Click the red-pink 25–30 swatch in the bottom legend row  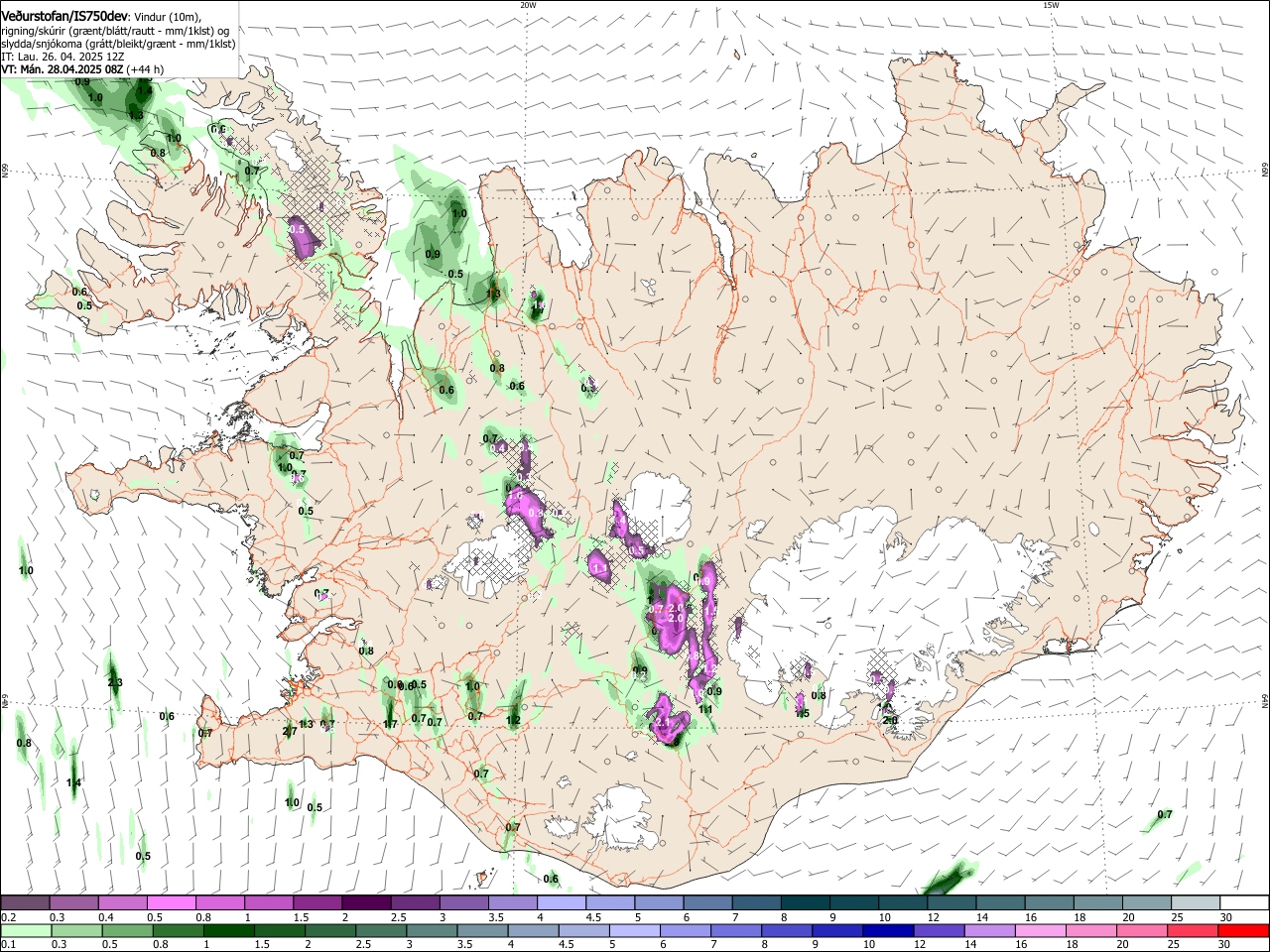(x=1193, y=930)
